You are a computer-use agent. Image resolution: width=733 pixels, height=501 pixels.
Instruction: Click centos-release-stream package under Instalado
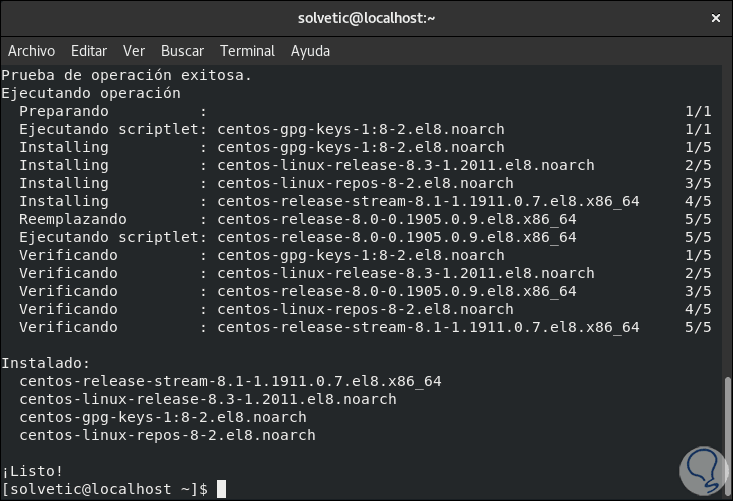coord(229,381)
